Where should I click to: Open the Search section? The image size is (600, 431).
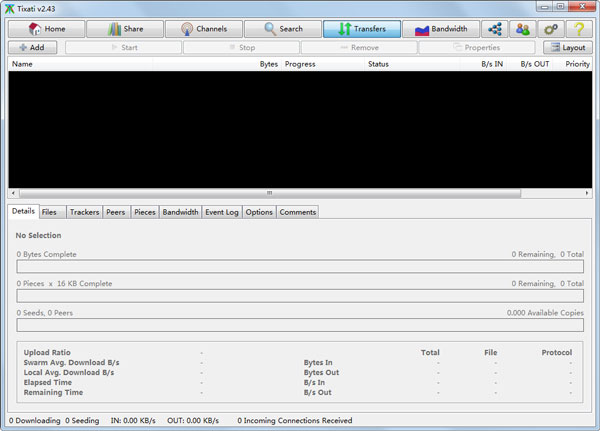click(283, 29)
